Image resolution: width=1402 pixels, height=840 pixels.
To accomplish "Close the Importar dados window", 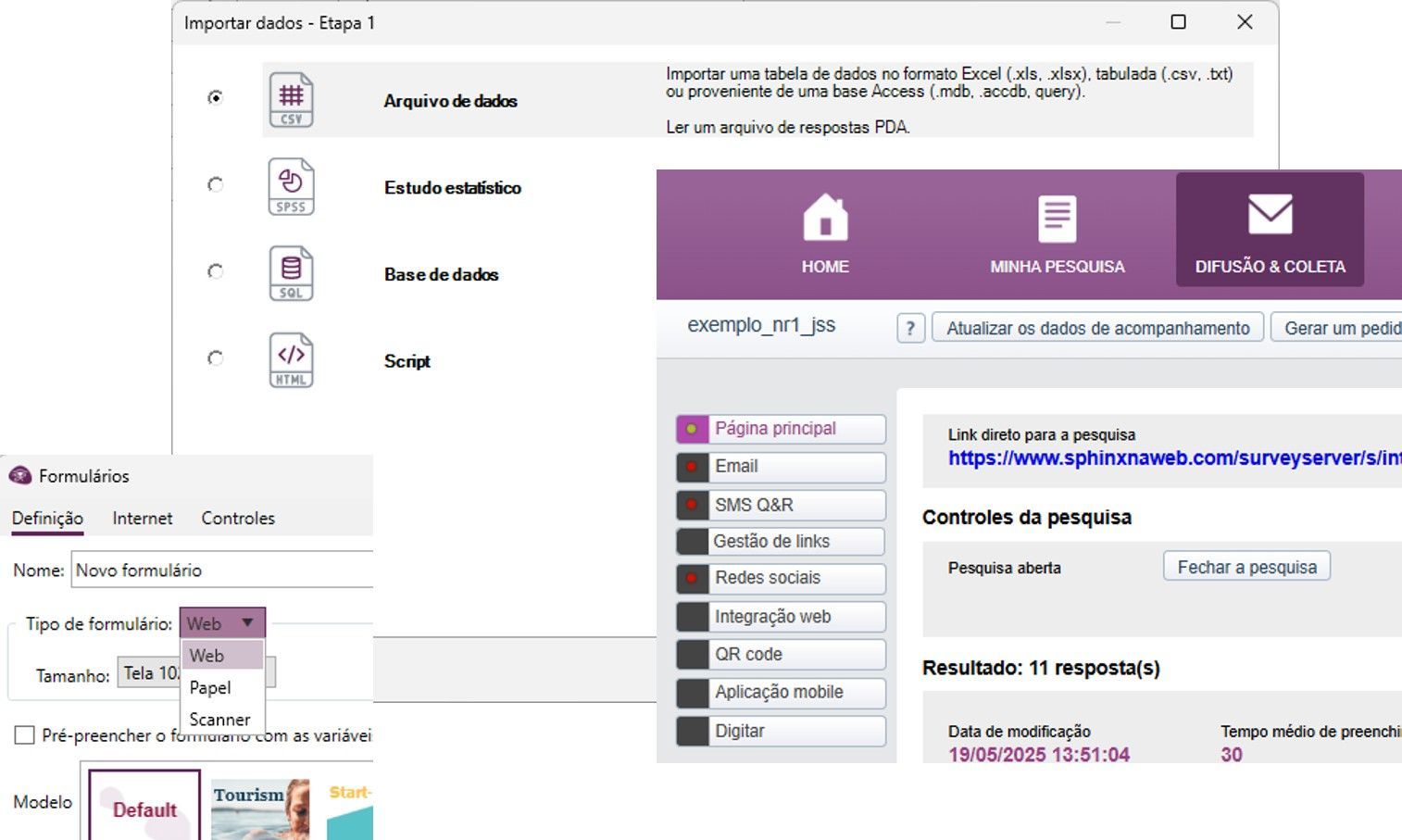I will click(1245, 22).
